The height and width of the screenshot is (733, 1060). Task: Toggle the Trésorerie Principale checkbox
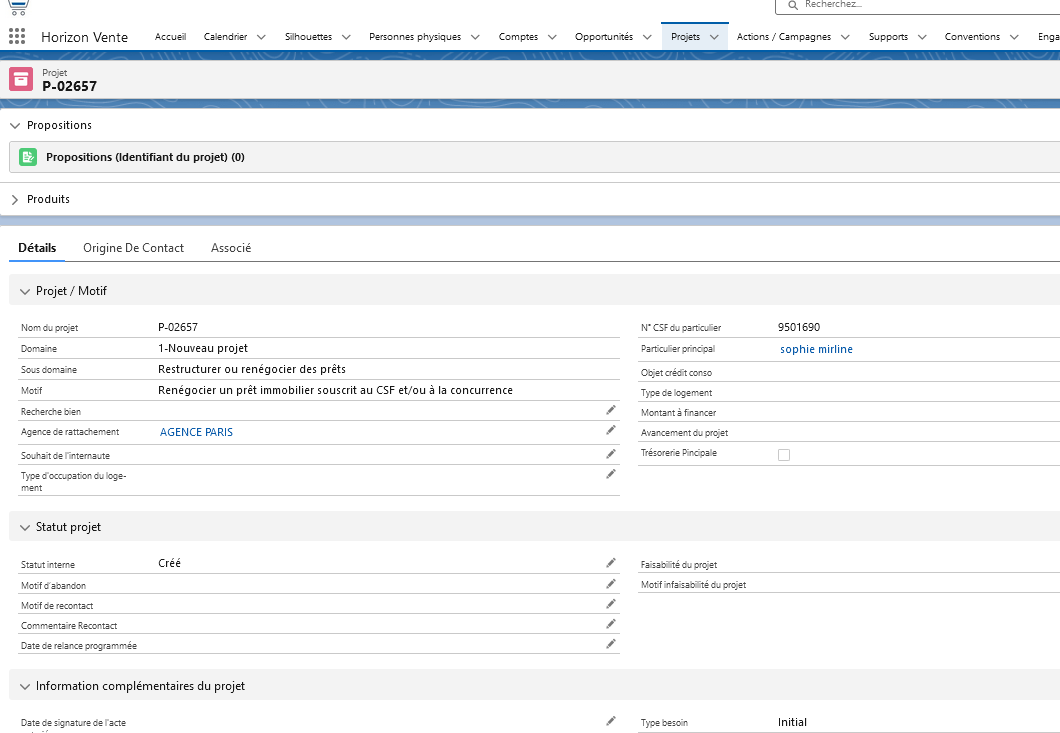[784, 454]
